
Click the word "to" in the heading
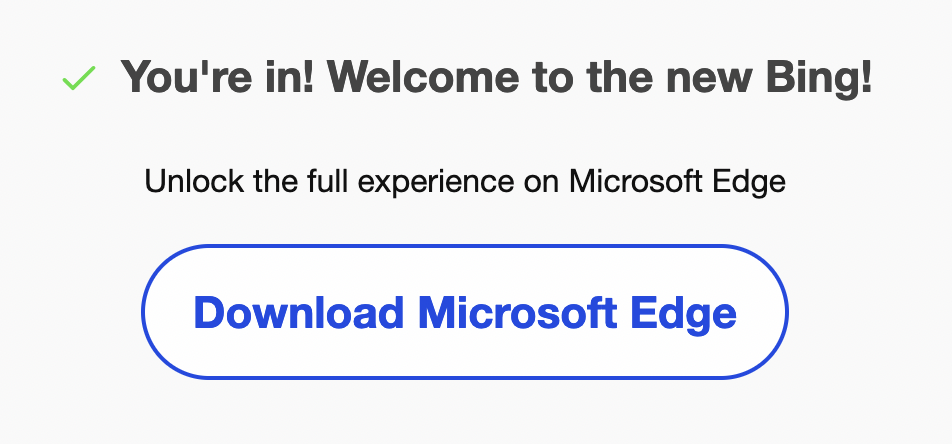553,78
